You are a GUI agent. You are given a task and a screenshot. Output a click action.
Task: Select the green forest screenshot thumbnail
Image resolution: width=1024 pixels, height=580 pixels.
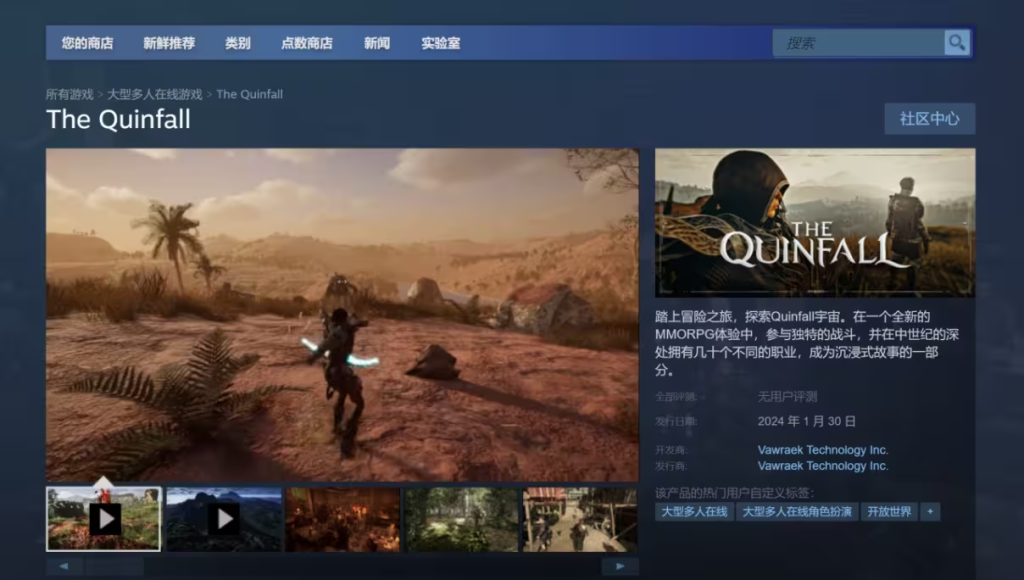click(462, 519)
